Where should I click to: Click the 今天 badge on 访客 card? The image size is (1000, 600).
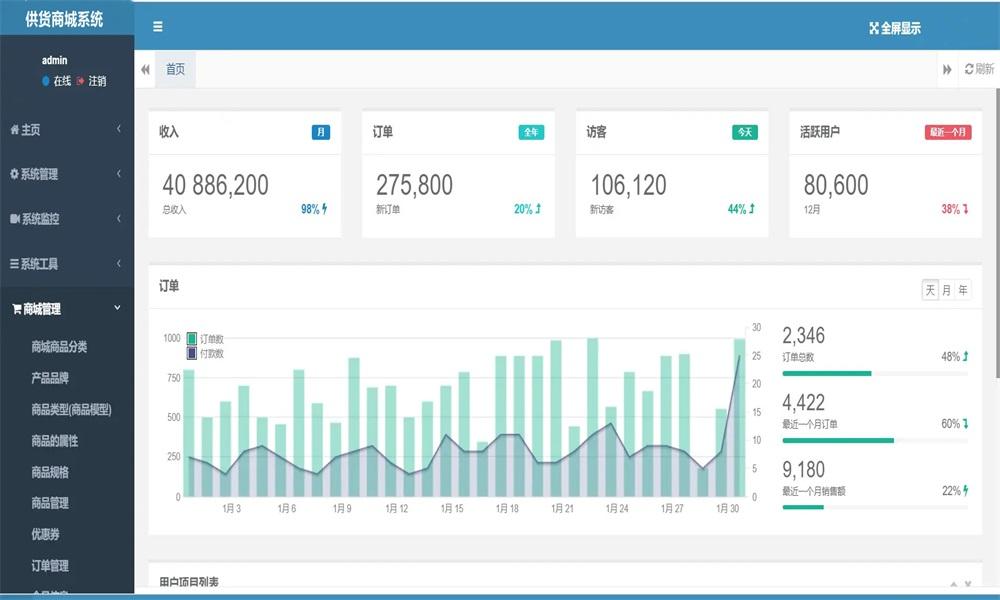[745, 132]
